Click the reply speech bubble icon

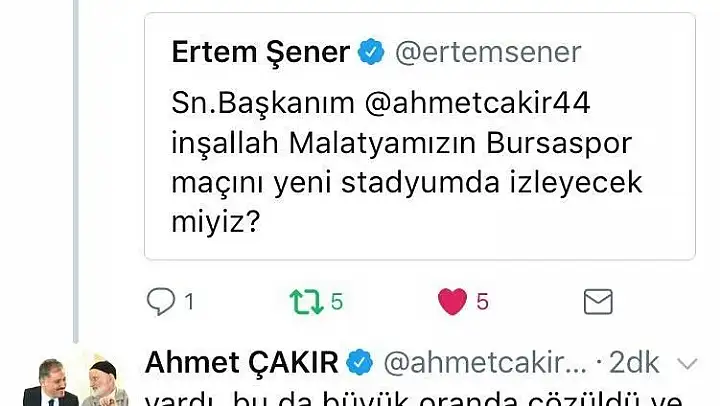(x=161, y=302)
